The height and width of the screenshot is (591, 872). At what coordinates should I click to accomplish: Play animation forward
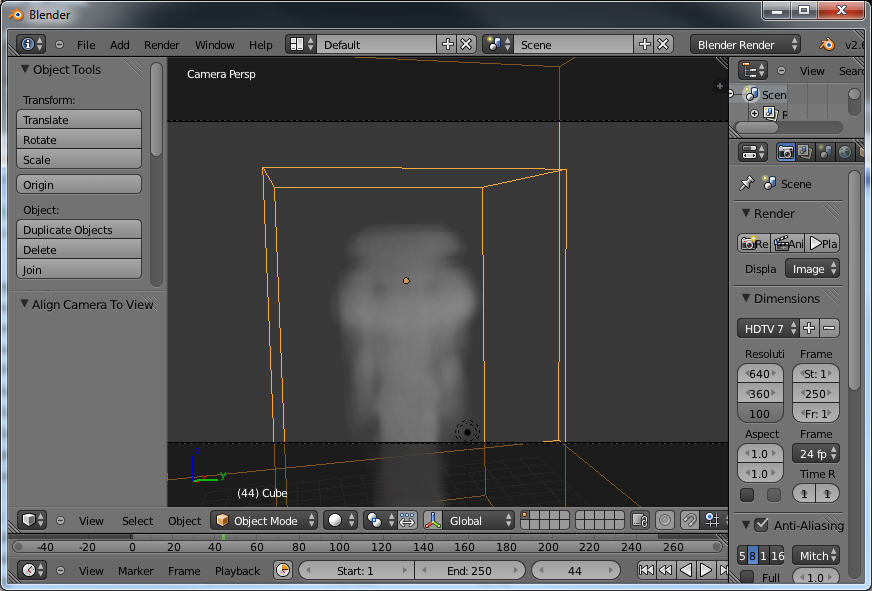706,570
